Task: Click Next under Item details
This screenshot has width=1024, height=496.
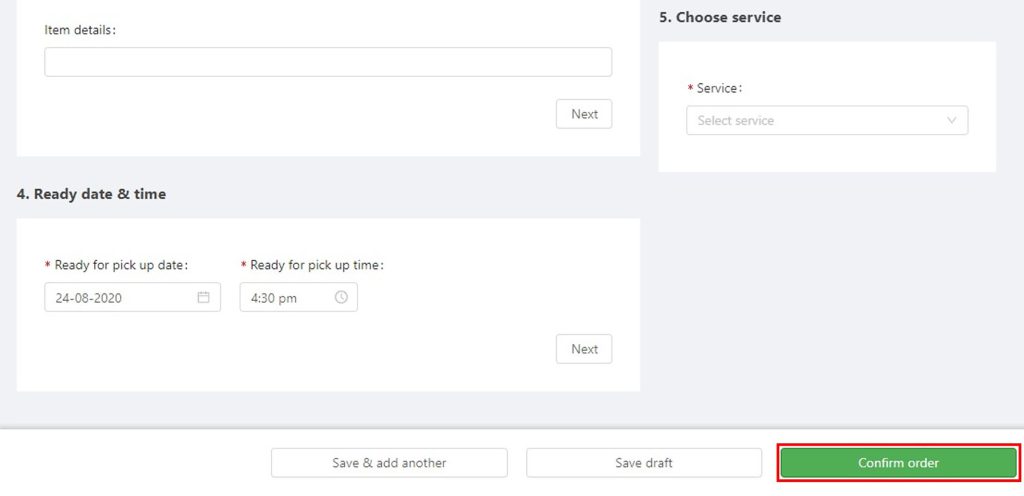Action: pos(584,114)
